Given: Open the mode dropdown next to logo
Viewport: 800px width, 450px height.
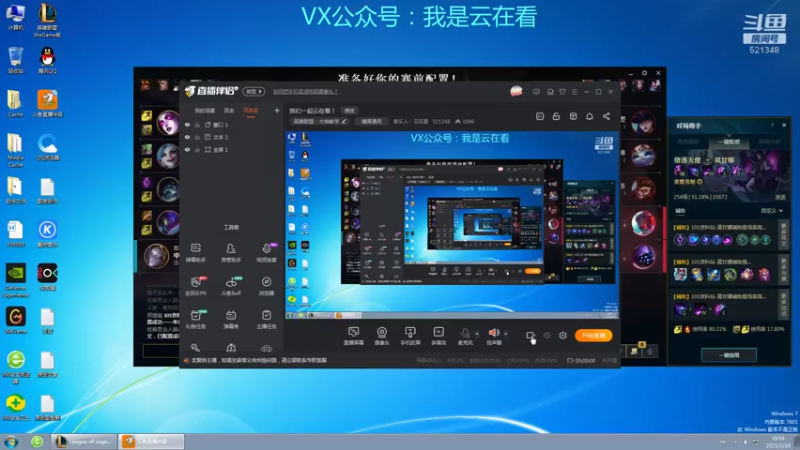Looking at the screenshot, I should point(254,91).
